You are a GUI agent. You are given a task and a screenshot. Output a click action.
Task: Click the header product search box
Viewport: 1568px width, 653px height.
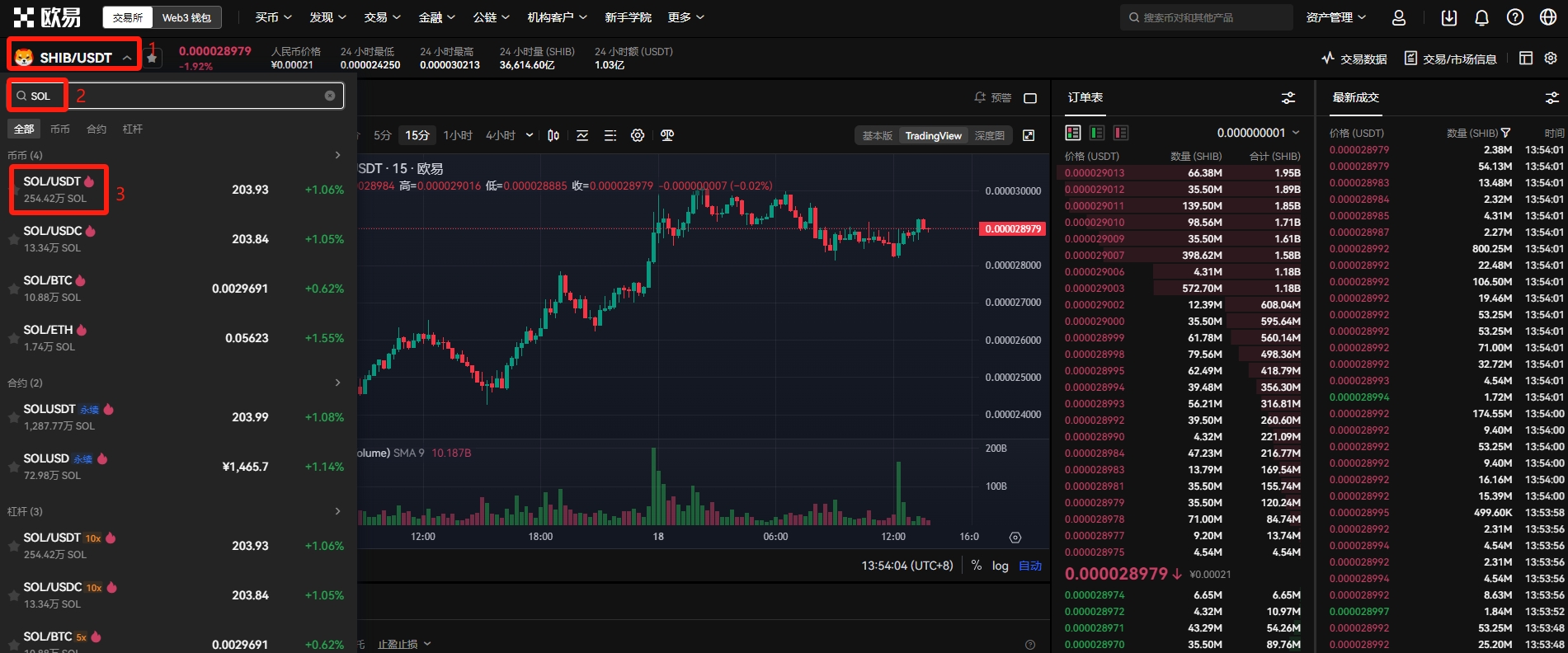1207,17
